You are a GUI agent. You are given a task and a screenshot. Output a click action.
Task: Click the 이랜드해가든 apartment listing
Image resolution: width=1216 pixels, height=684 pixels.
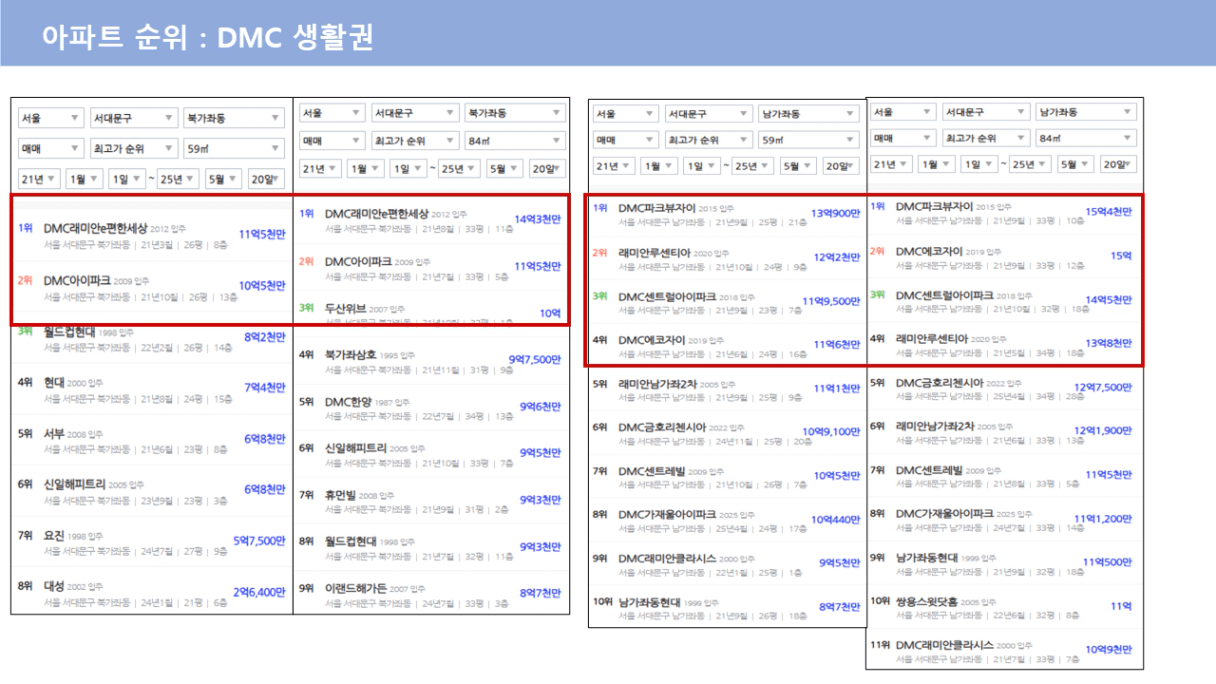point(356,588)
